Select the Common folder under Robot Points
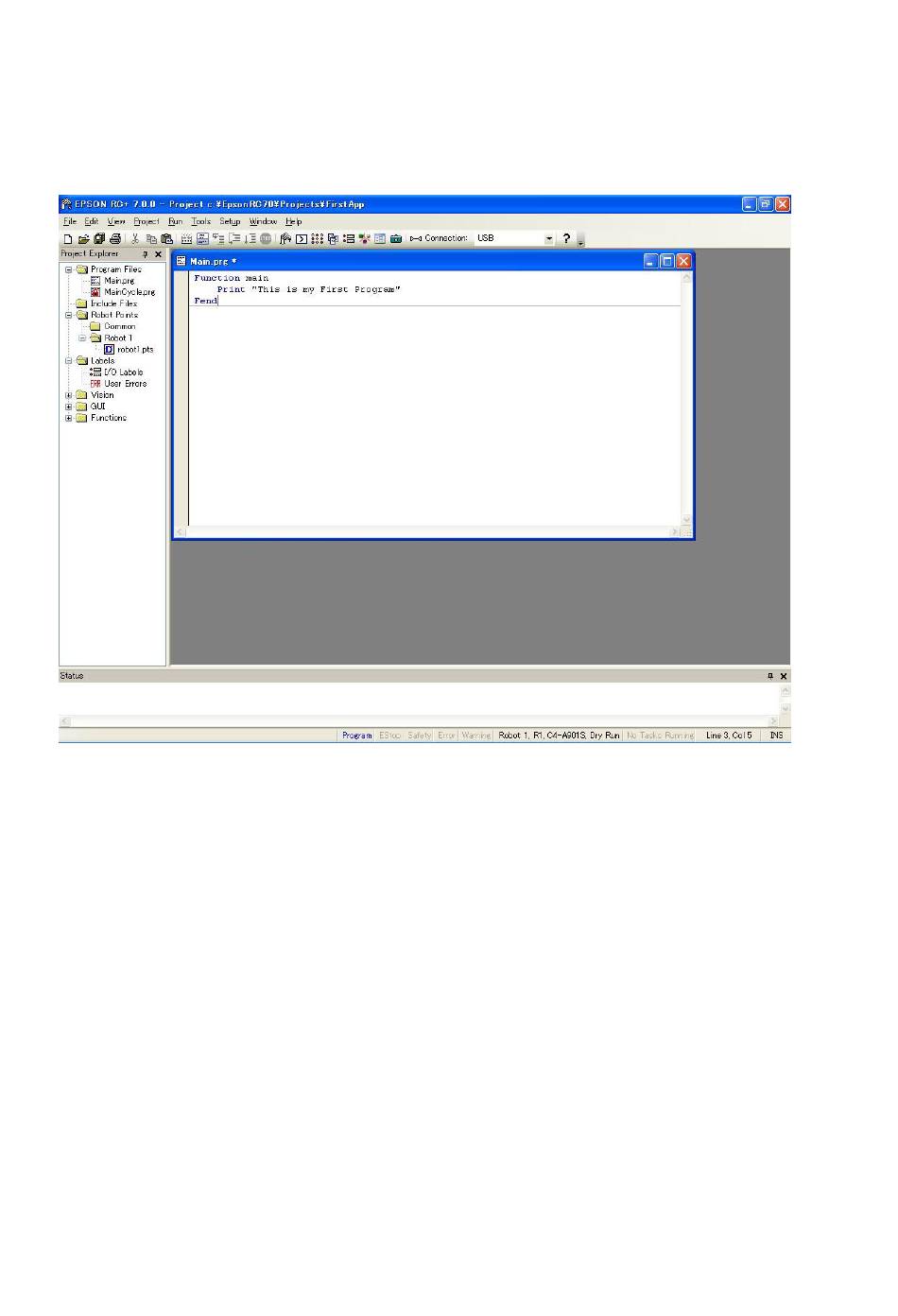This screenshot has width=898, height=1316. click(120, 326)
